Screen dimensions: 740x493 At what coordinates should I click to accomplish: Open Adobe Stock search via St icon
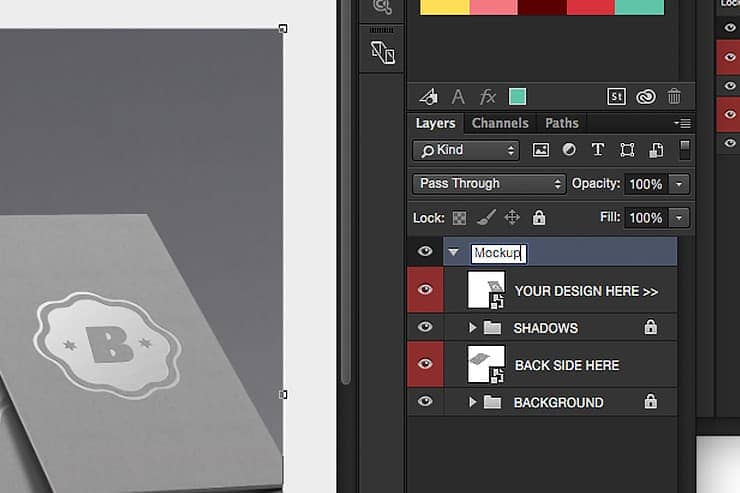[x=616, y=97]
